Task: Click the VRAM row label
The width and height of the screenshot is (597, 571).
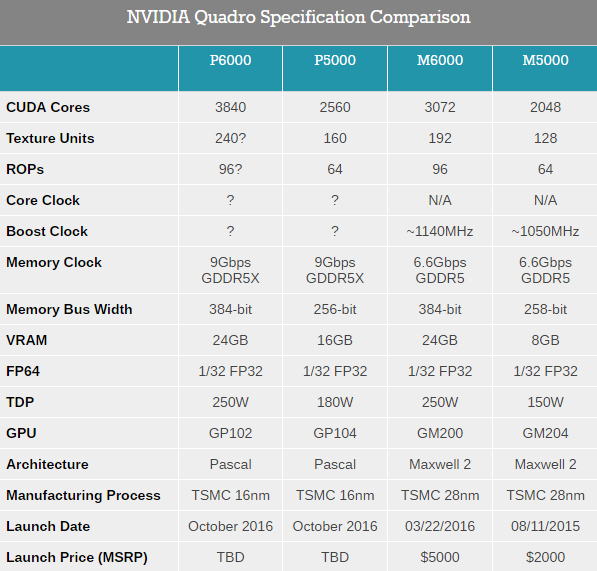Action: [26, 340]
